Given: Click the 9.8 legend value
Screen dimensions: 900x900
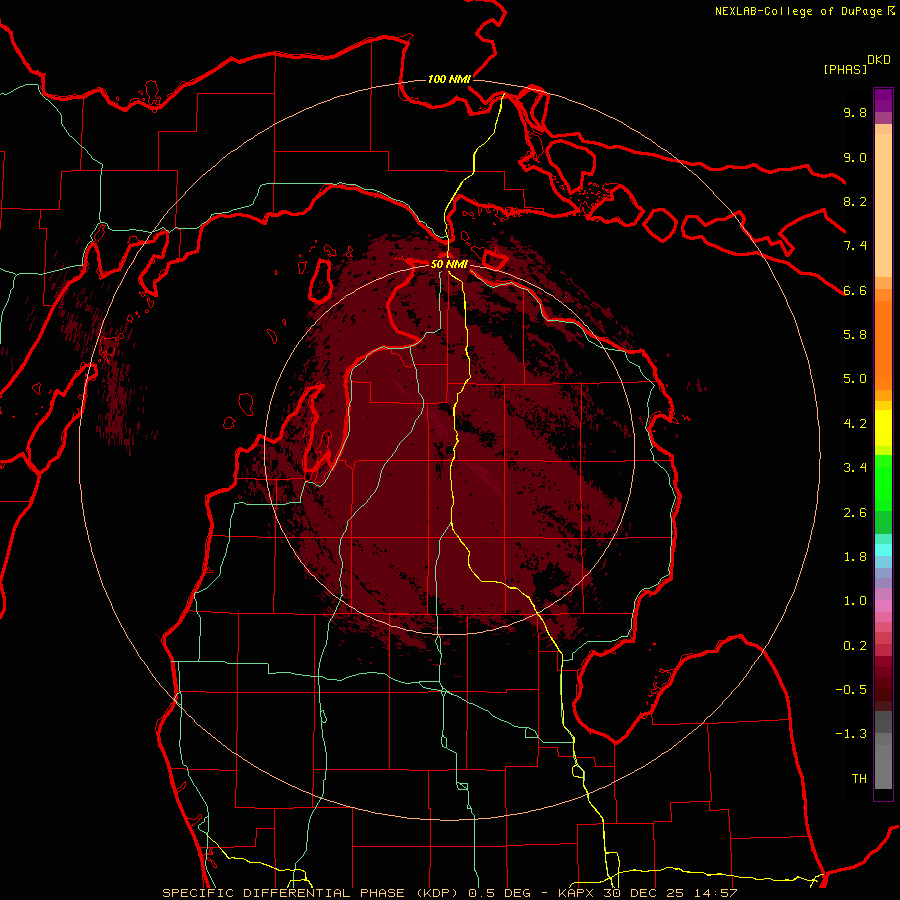Looking at the screenshot, I should [x=855, y=112].
